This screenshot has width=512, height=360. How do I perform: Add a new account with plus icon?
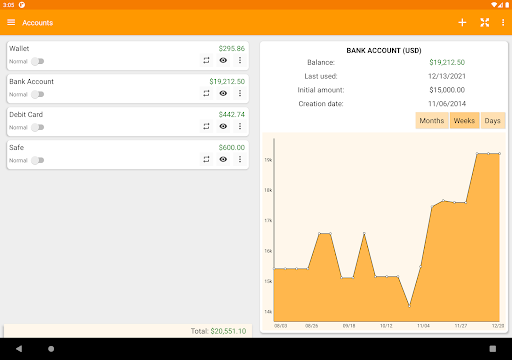[x=462, y=22]
